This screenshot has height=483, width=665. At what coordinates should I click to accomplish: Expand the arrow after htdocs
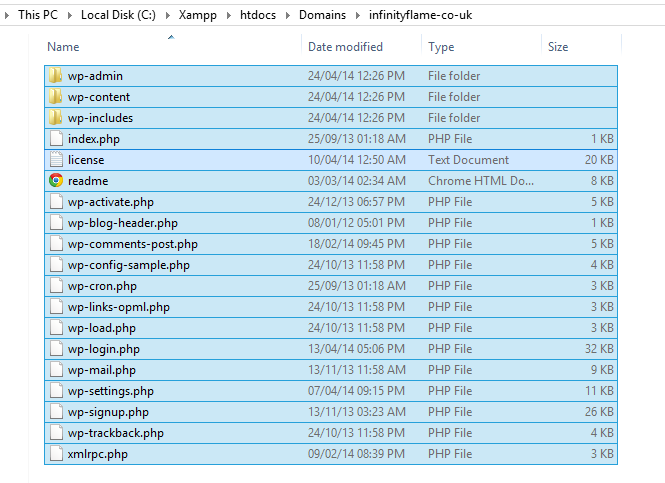pyautogui.click(x=288, y=15)
